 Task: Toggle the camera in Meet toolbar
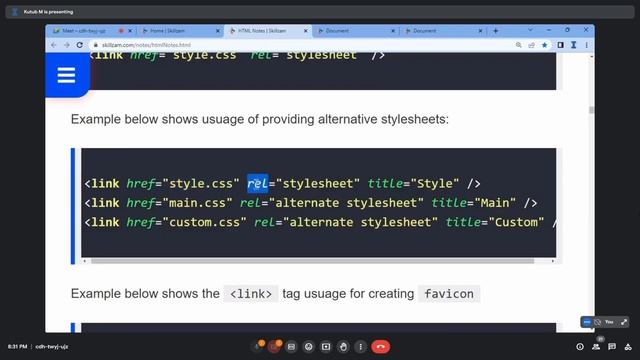point(274,347)
